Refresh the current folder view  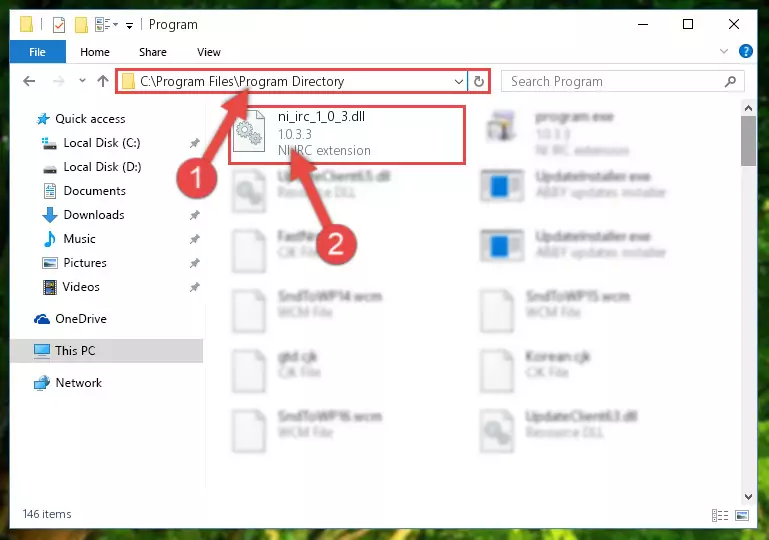[x=479, y=81]
